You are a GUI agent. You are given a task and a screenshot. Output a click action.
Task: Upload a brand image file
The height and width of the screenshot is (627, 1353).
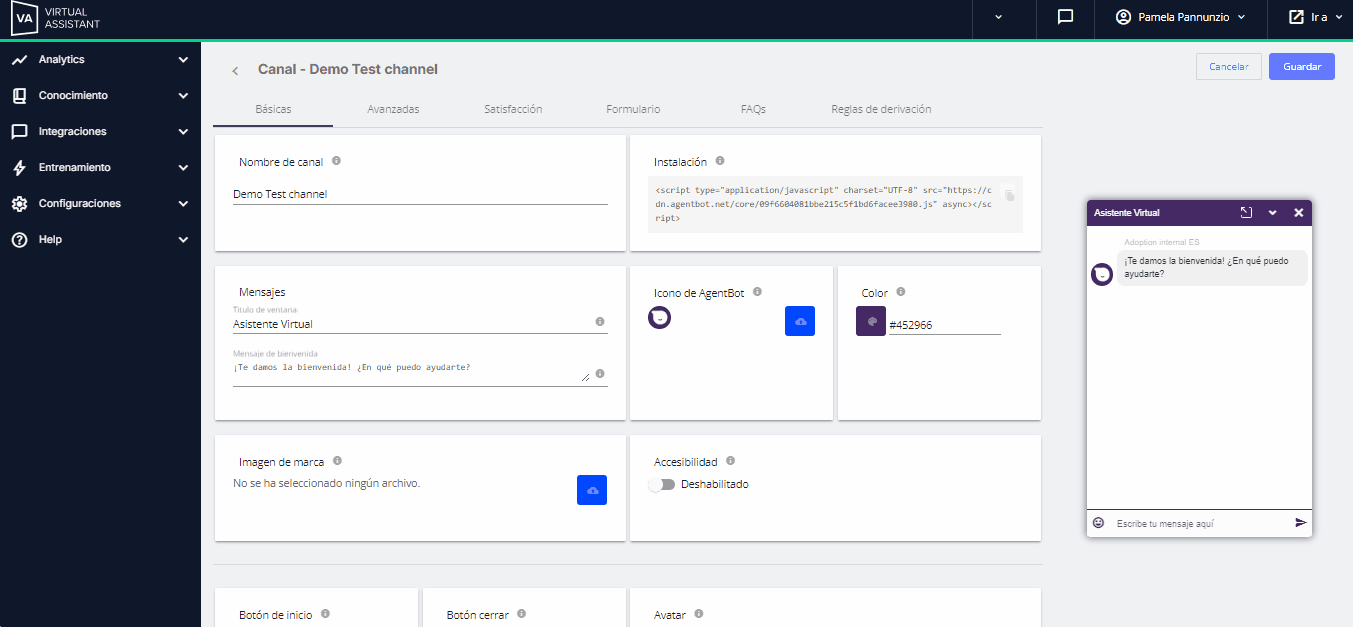(592, 490)
